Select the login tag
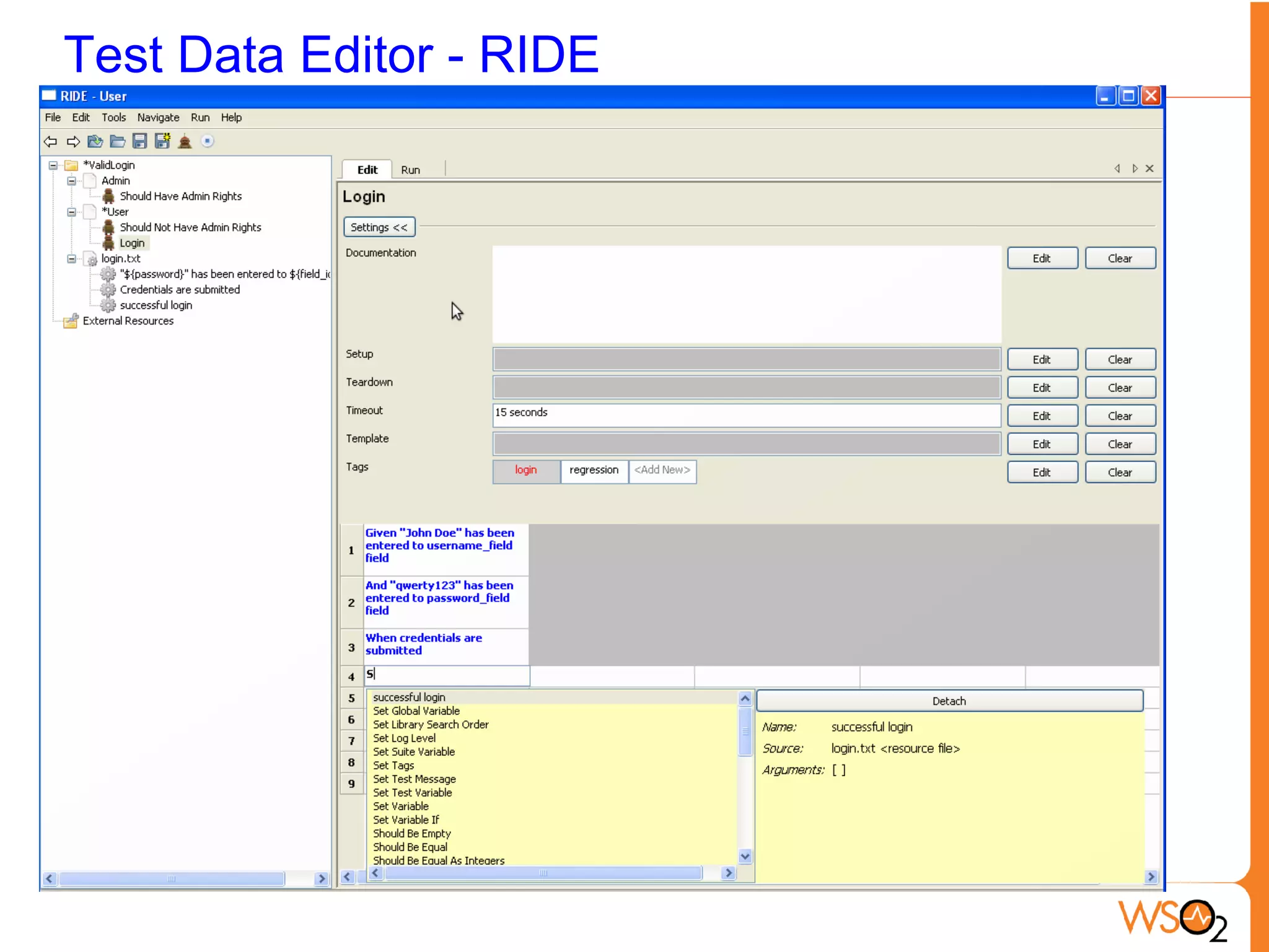Image resolution: width=1269 pixels, height=952 pixels. (x=526, y=471)
